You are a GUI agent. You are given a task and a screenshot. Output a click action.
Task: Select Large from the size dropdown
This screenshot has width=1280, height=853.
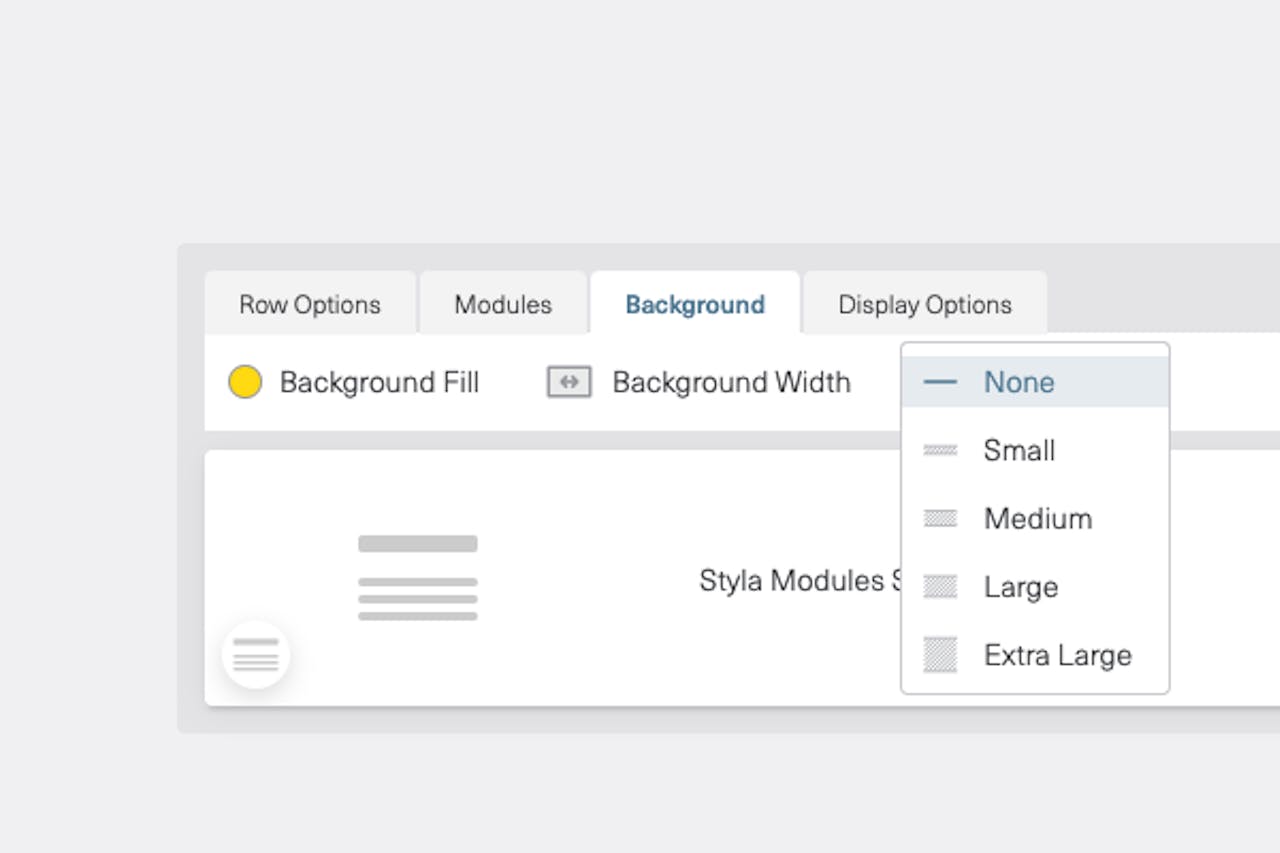1020,587
